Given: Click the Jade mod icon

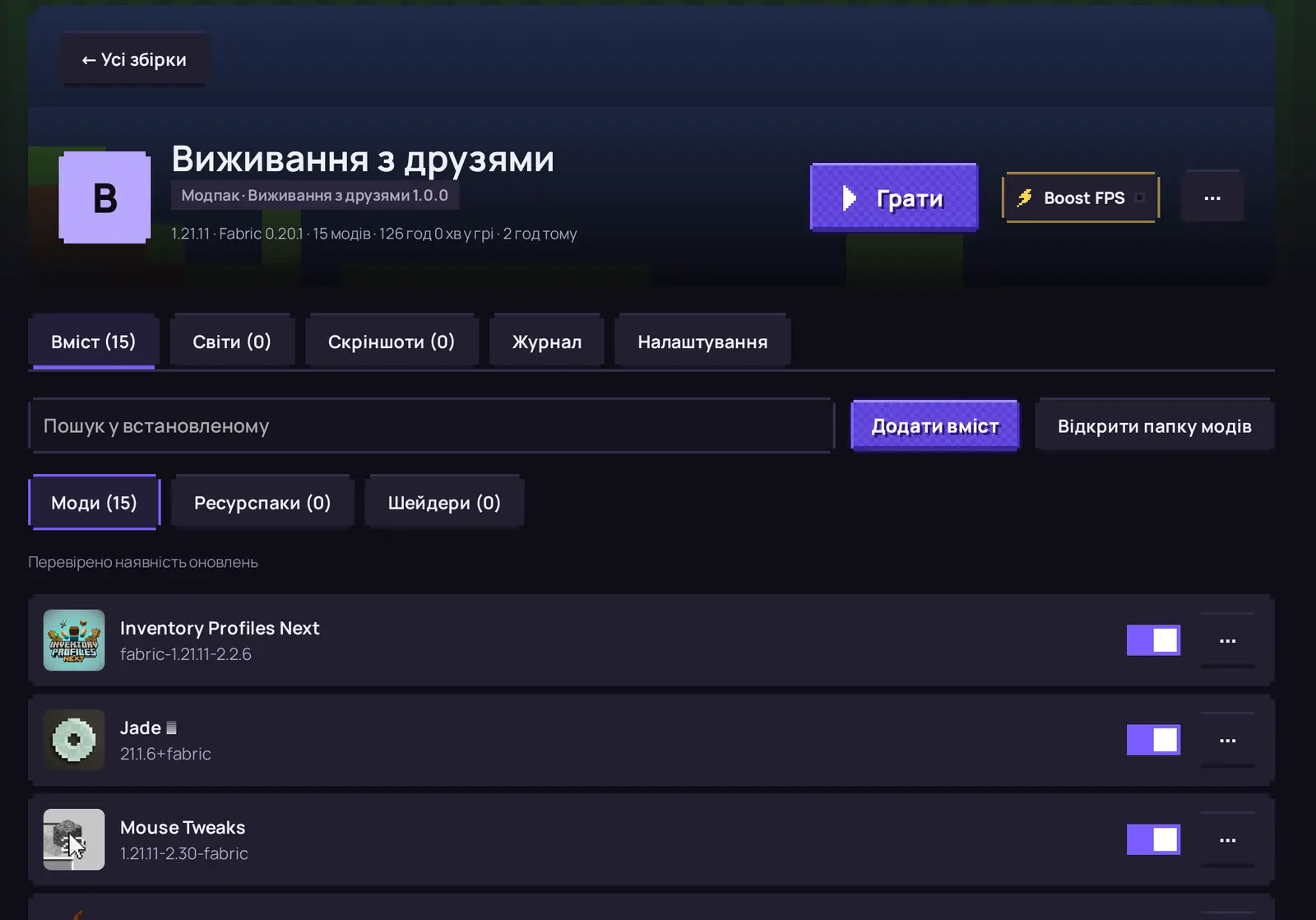Looking at the screenshot, I should [x=74, y=740].
